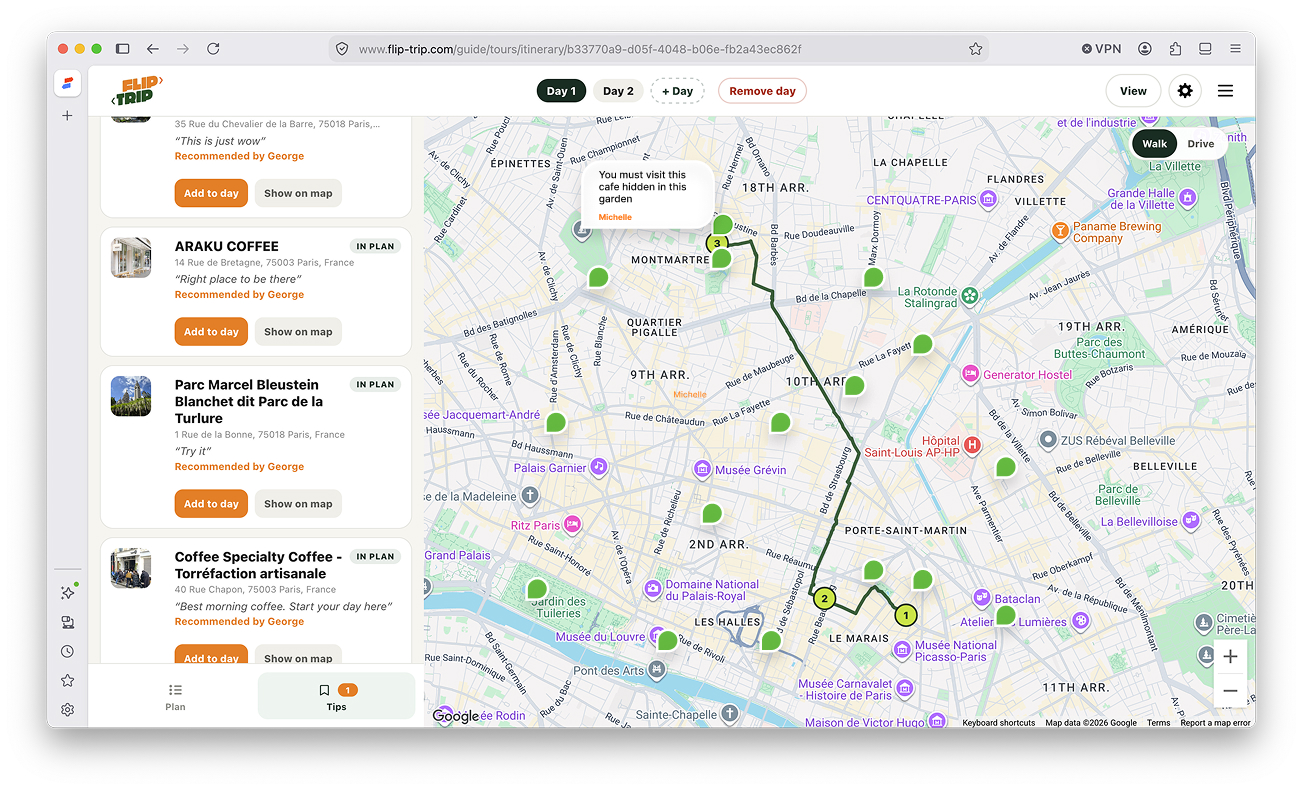This screenshot has width=1303, height=790.
Task: Open the Tips tab
Action: (336, 697)
